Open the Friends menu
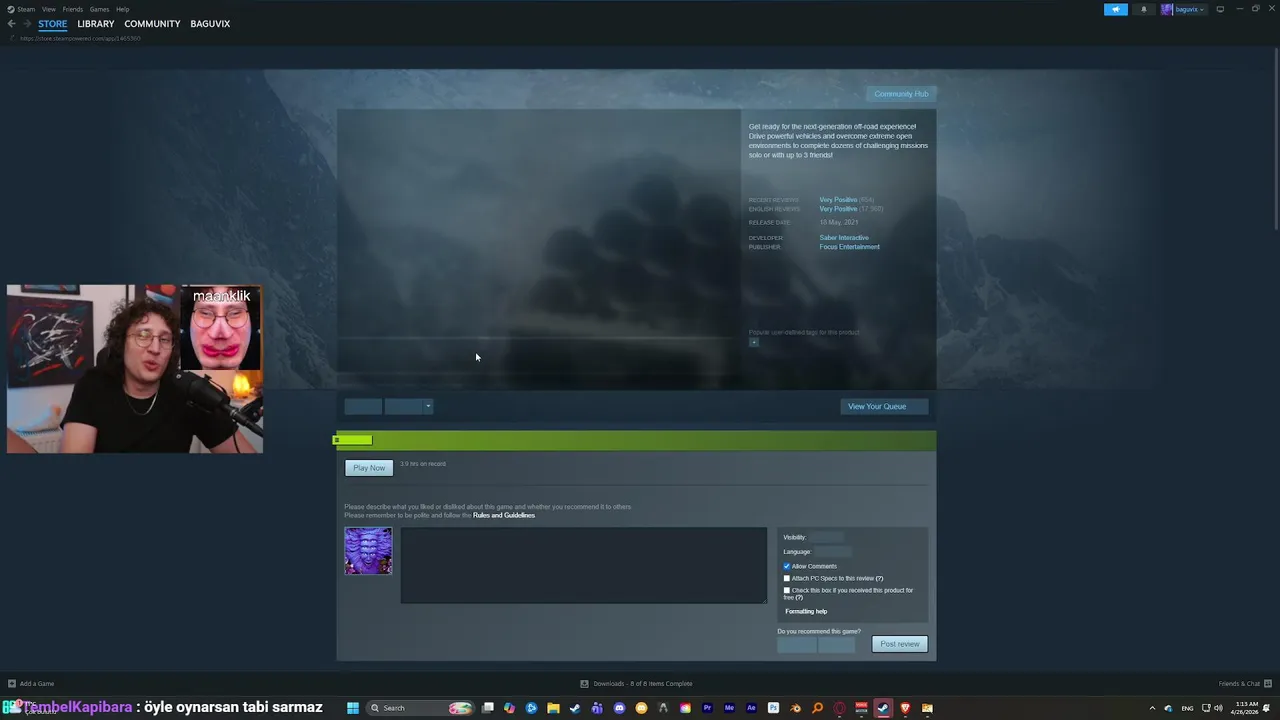The width and height of the screenshot is (1280, 720). [x=73, y=9]
